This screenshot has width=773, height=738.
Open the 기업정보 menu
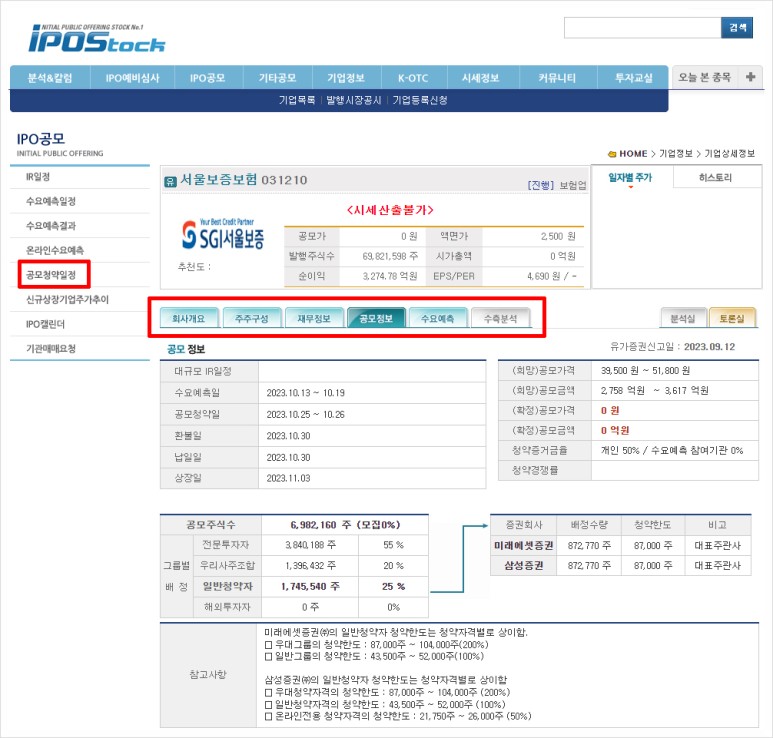[x=346, y=78]
